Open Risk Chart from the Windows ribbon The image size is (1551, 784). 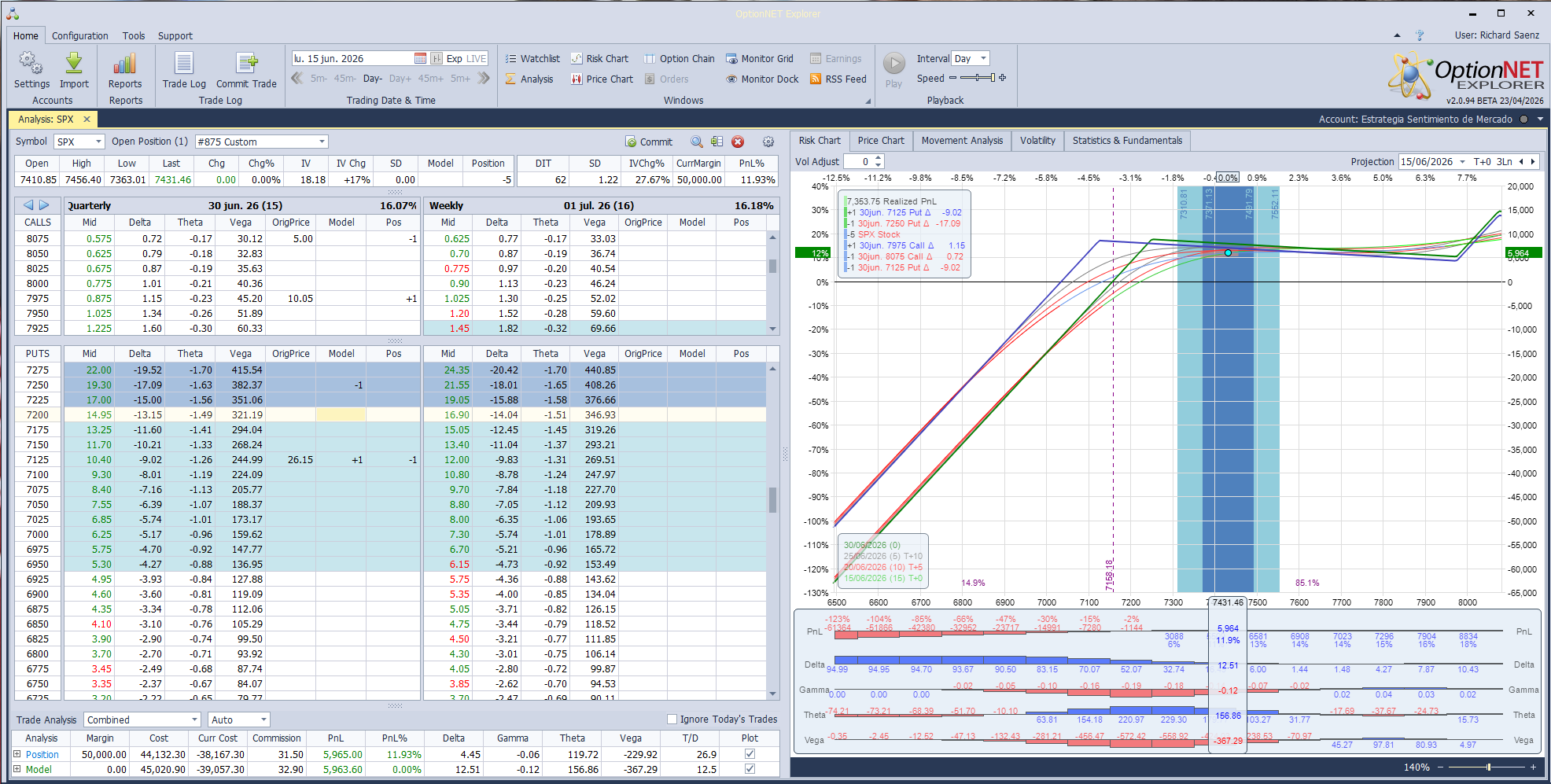[599, 58]
